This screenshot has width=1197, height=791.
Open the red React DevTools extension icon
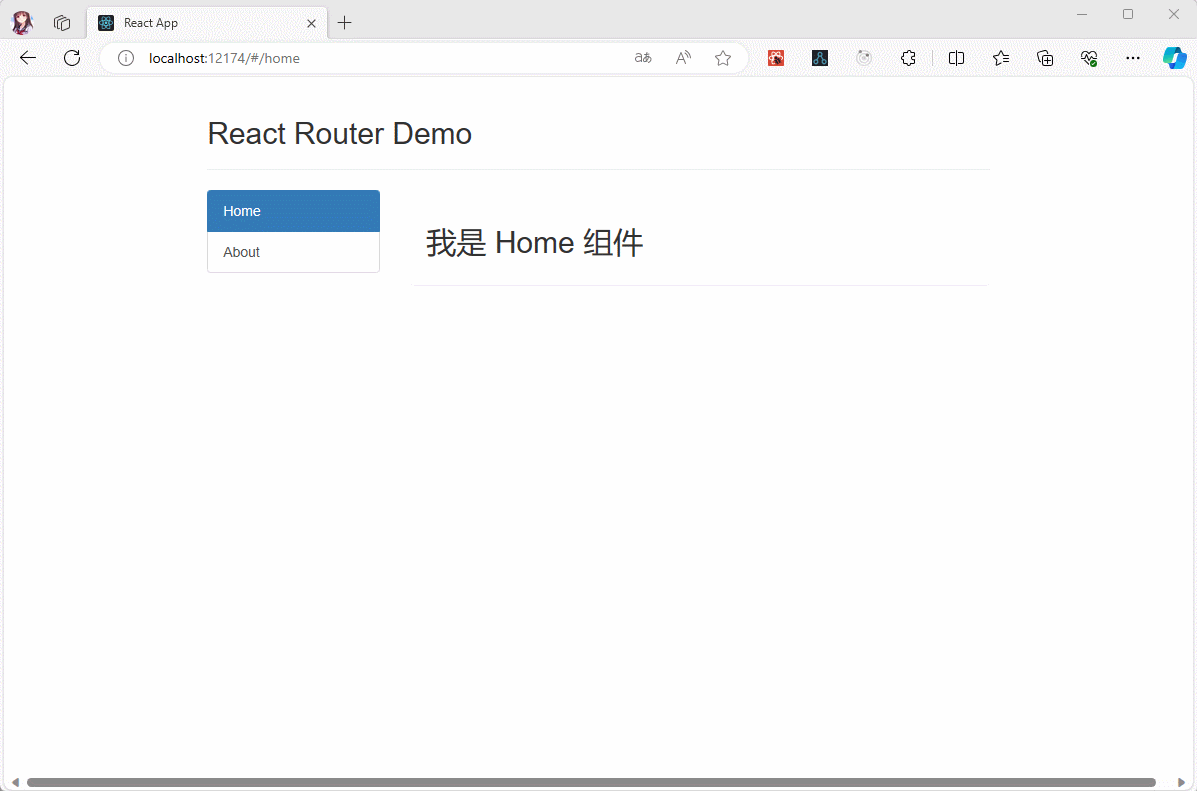[776, 58]
